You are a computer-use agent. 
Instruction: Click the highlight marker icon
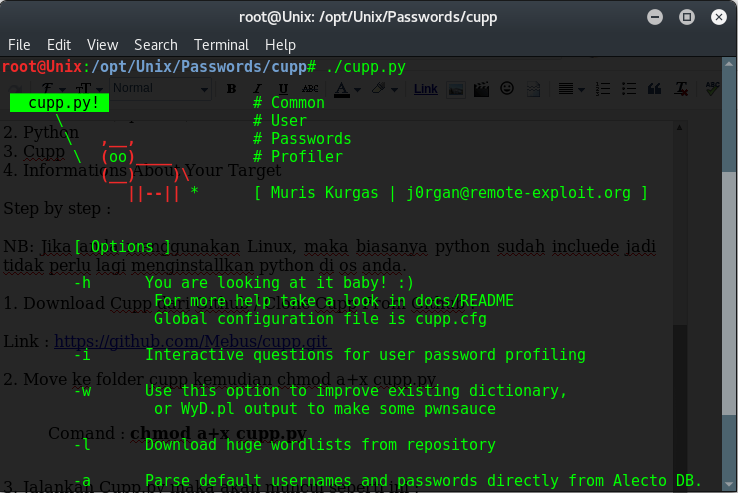378,88
